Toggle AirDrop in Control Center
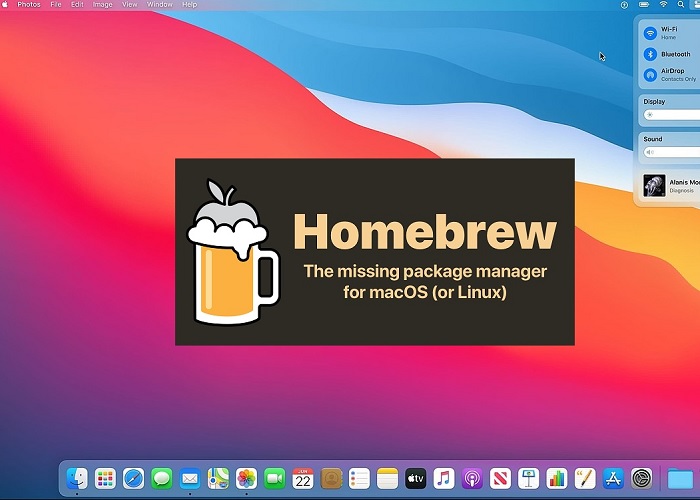The width and height of the screenshot is (700, 500). tap(650, 75)
